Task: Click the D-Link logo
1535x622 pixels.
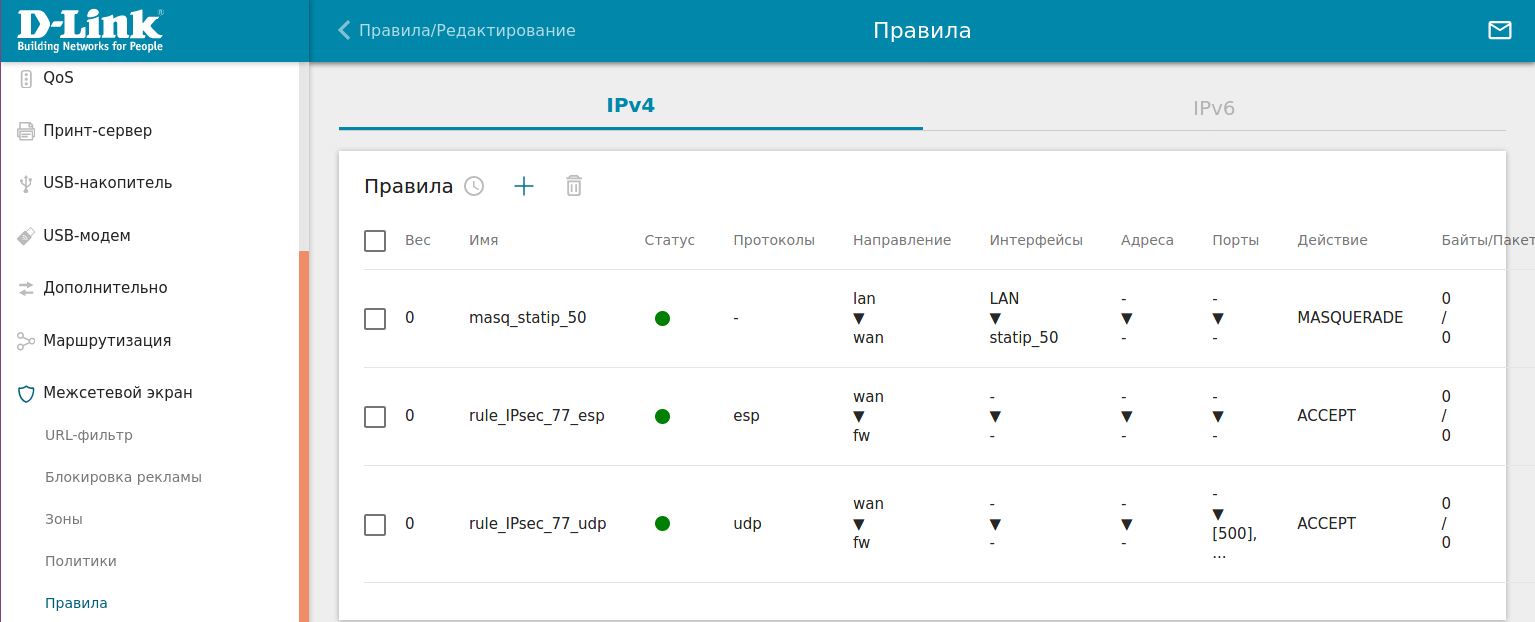Action: point(90,31)
